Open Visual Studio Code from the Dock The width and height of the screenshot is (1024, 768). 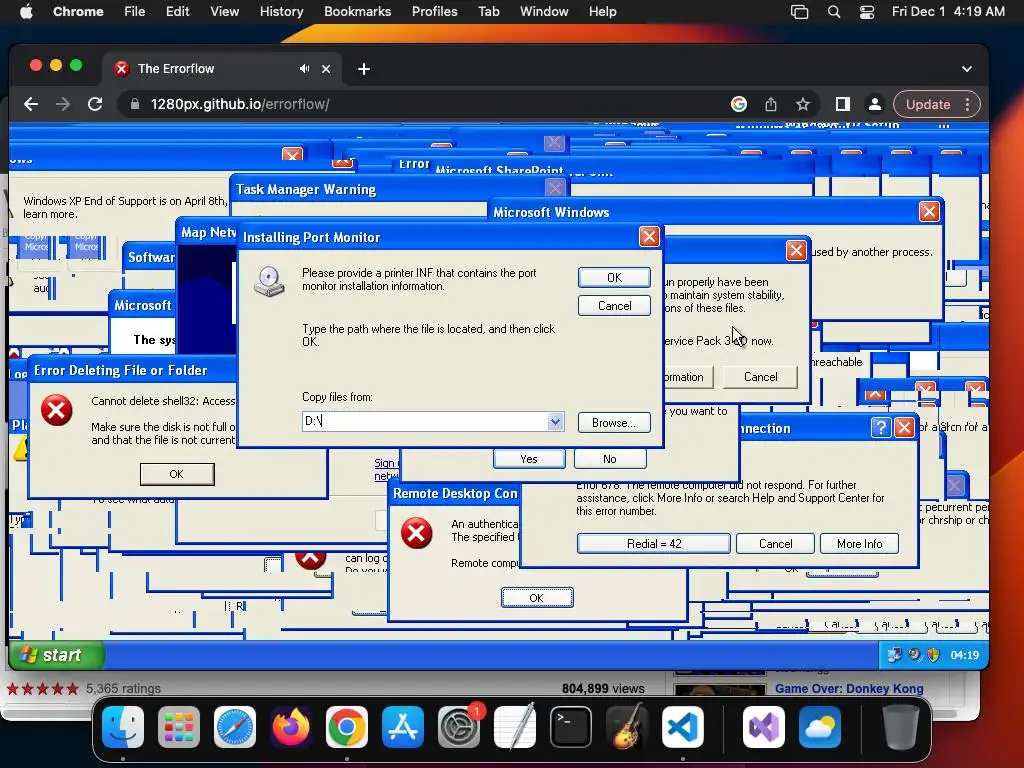[x=682, y=727]
